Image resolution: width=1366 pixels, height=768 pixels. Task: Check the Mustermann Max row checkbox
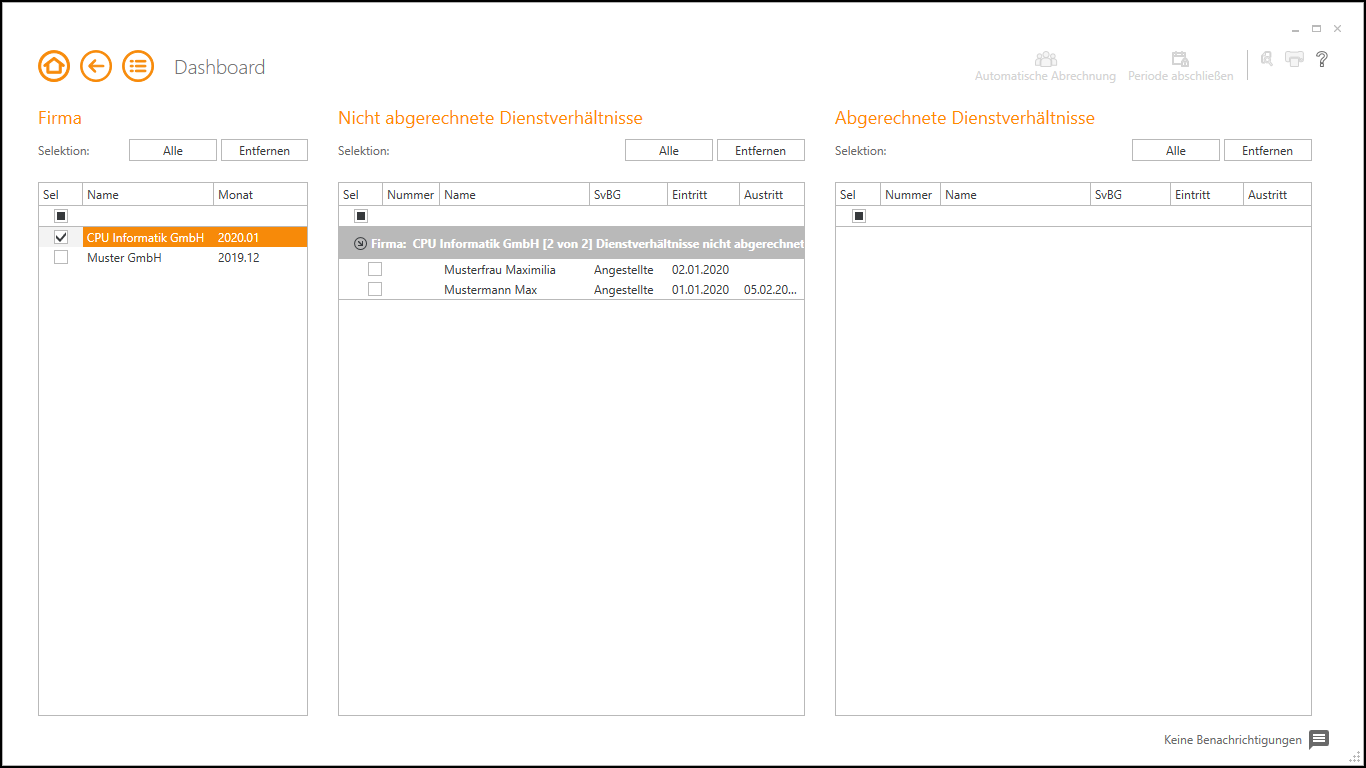coord(375,289)
